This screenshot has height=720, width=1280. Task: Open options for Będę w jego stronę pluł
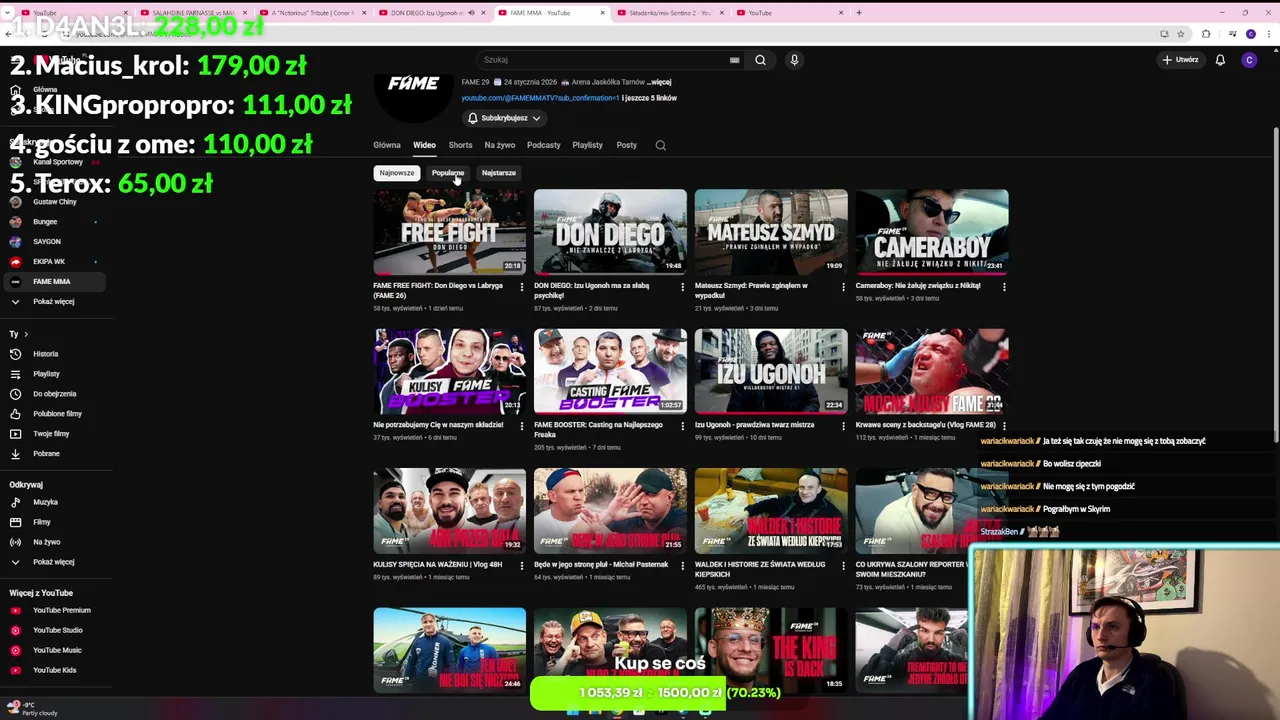682,566
